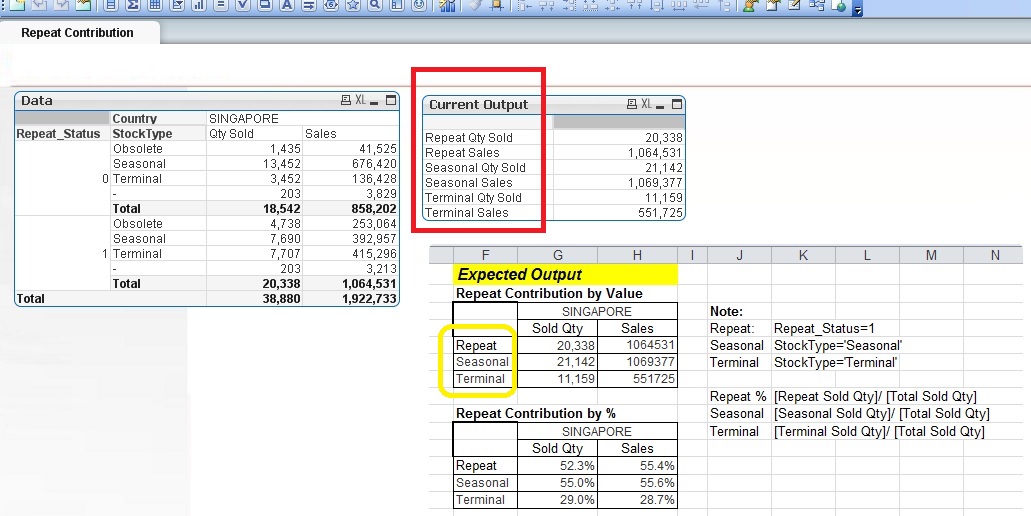This screenshot has width=1031, height=516.
Task: Click the Create Table Box grid icon
Action: [155, 5]
